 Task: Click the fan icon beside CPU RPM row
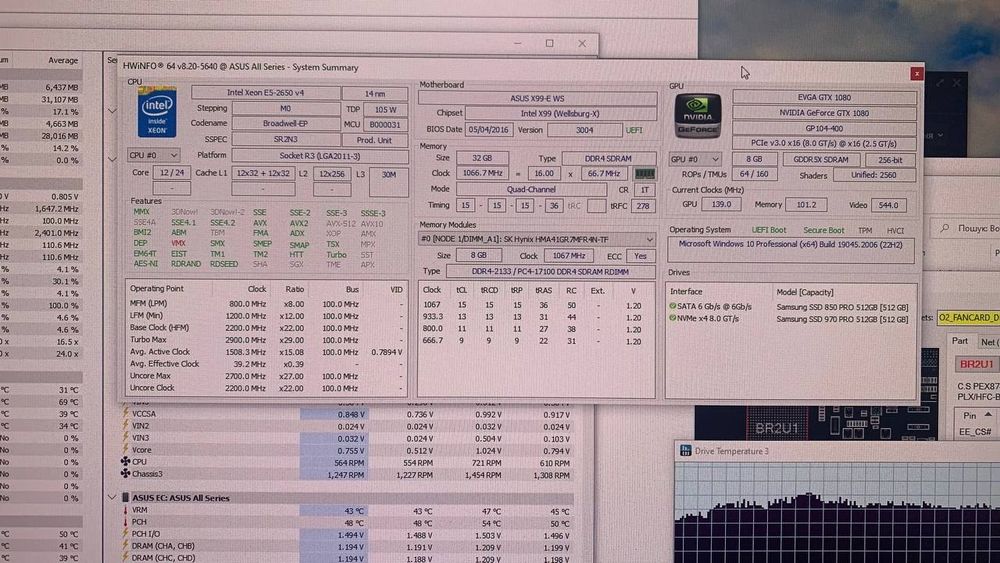pos(126,462)
